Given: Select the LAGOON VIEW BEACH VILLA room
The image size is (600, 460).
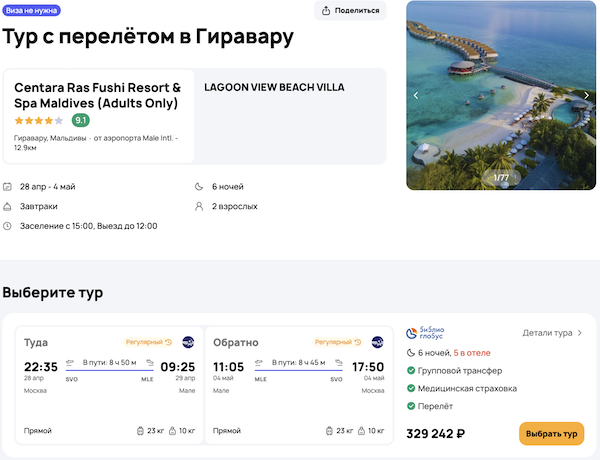Looking at the screenshot, I should click(274, 88).
